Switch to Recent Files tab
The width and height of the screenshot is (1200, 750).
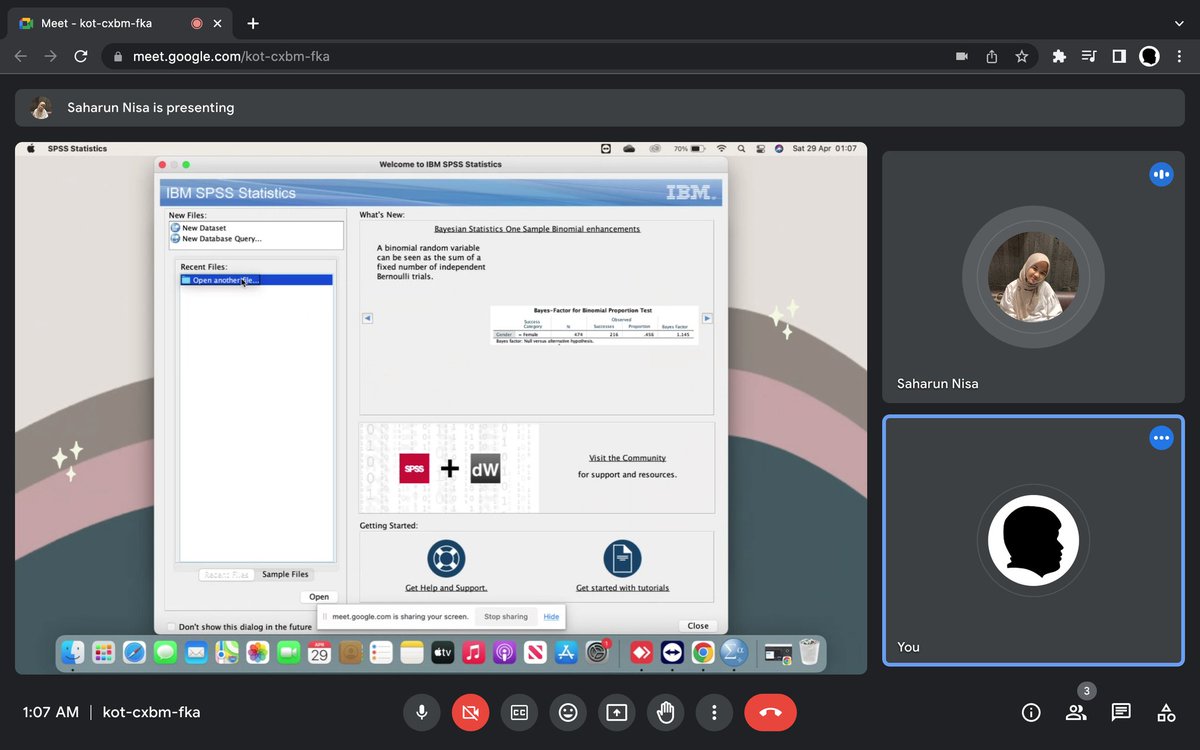pos(226,574)
